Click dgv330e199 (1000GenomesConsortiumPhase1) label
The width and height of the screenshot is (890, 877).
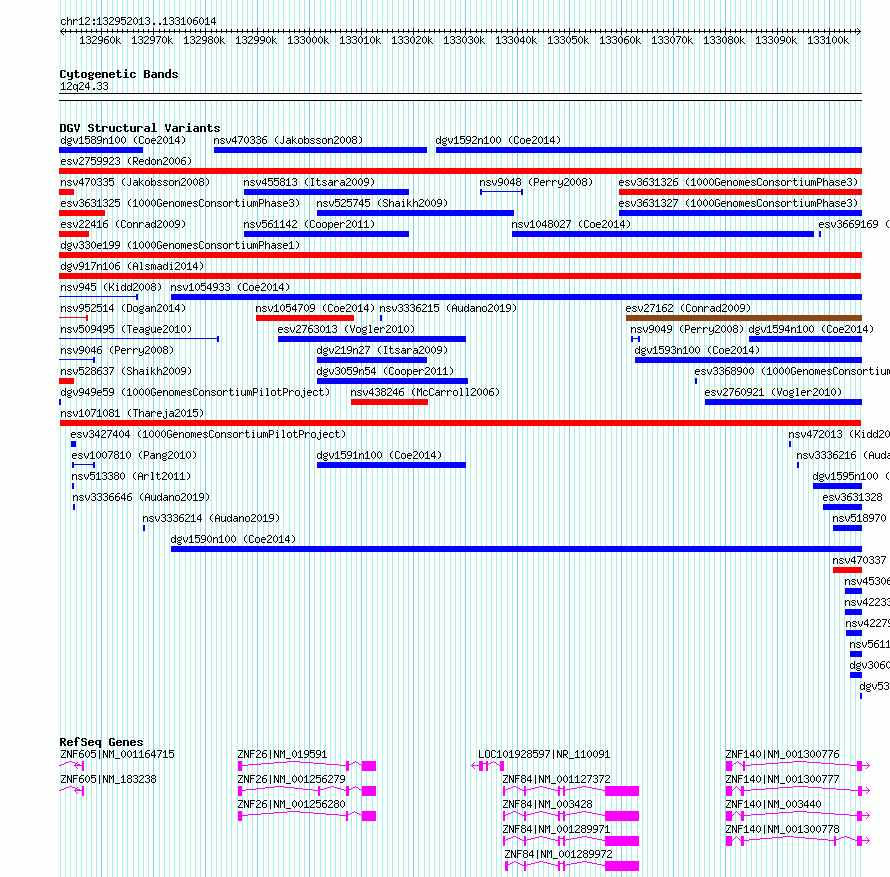pos(180,245)
